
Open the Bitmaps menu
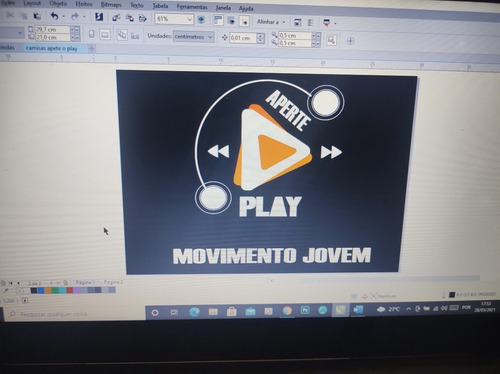[x=111, y=5]
